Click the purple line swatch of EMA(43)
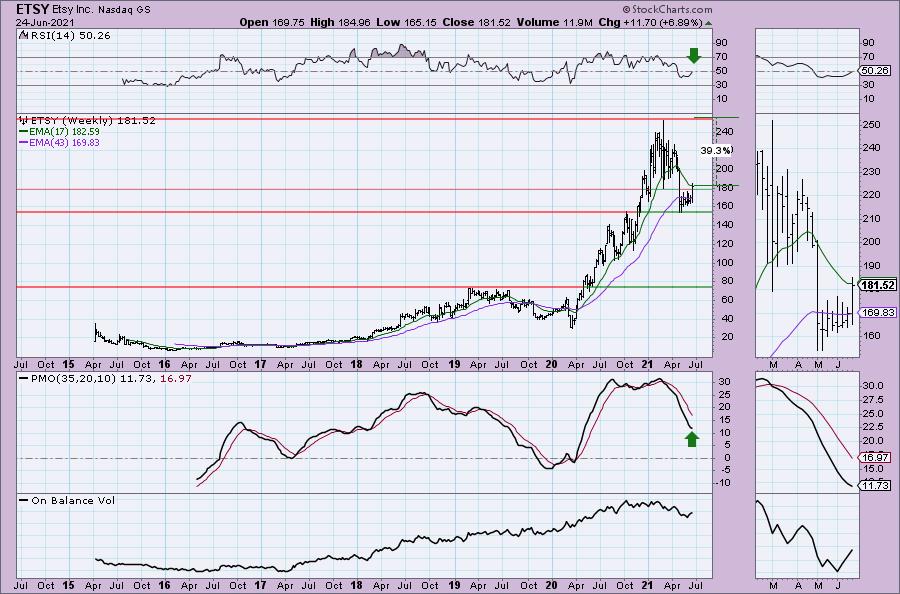The width and height of the screenshot is (900, 594). coord(24,142)
